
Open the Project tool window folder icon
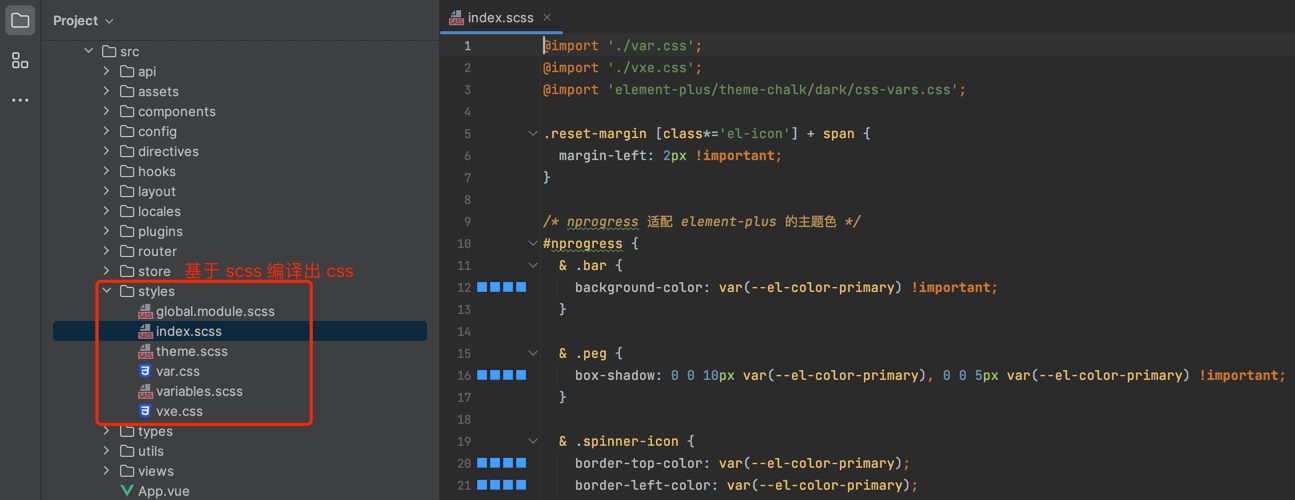tap(20, 20)
